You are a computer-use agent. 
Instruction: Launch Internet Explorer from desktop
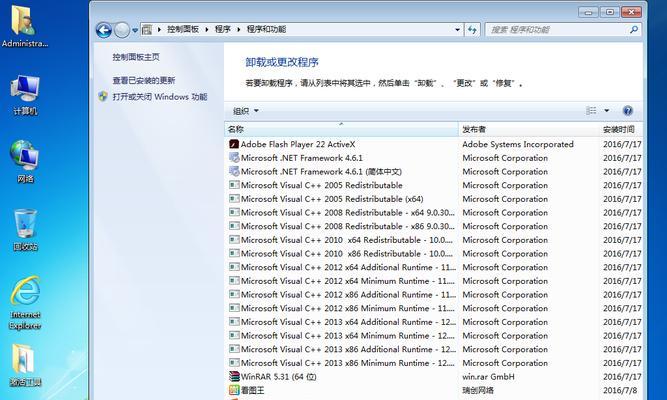click(x=25, y=303)
